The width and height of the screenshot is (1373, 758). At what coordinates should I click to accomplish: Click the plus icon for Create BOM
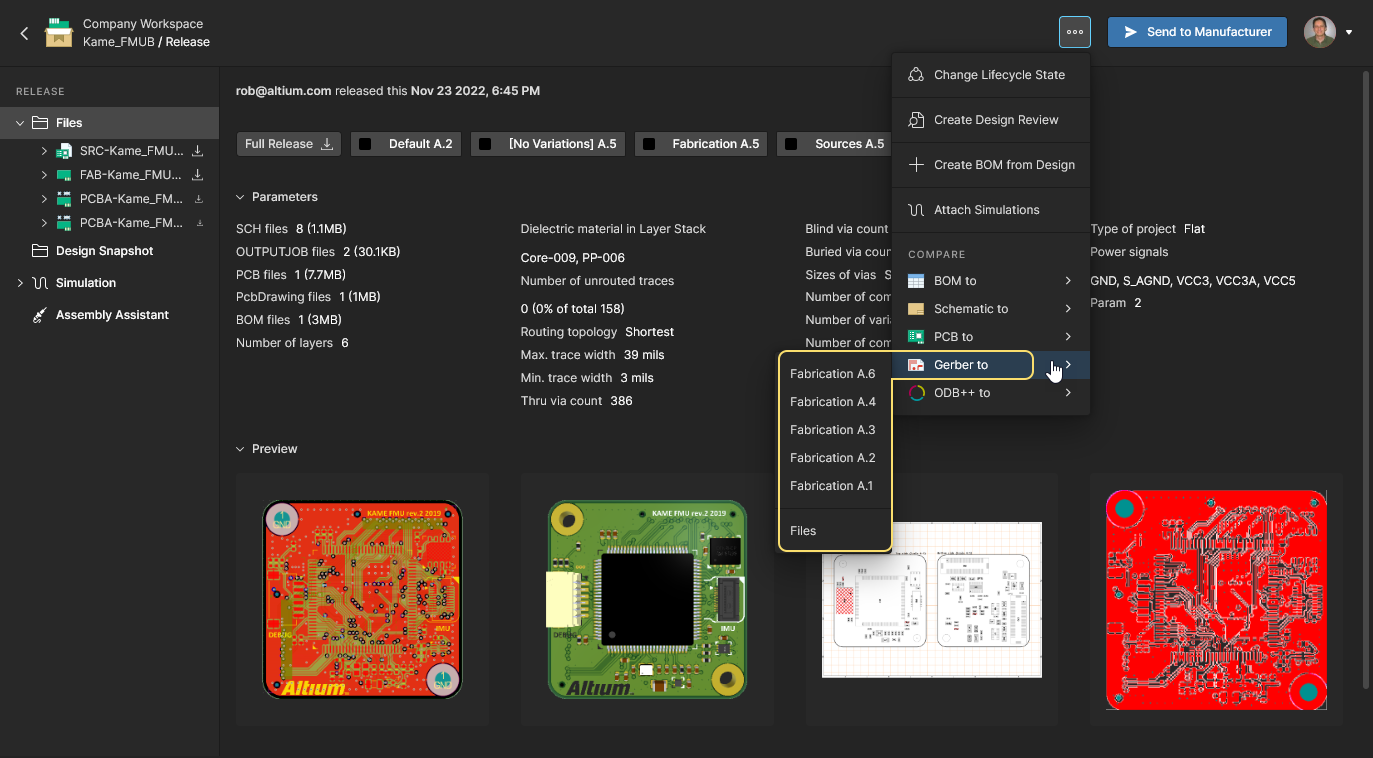click(915, 165)
